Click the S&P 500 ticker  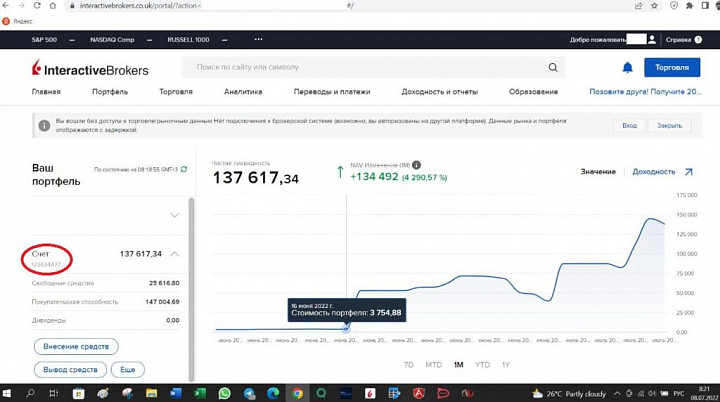coord(44,40)
